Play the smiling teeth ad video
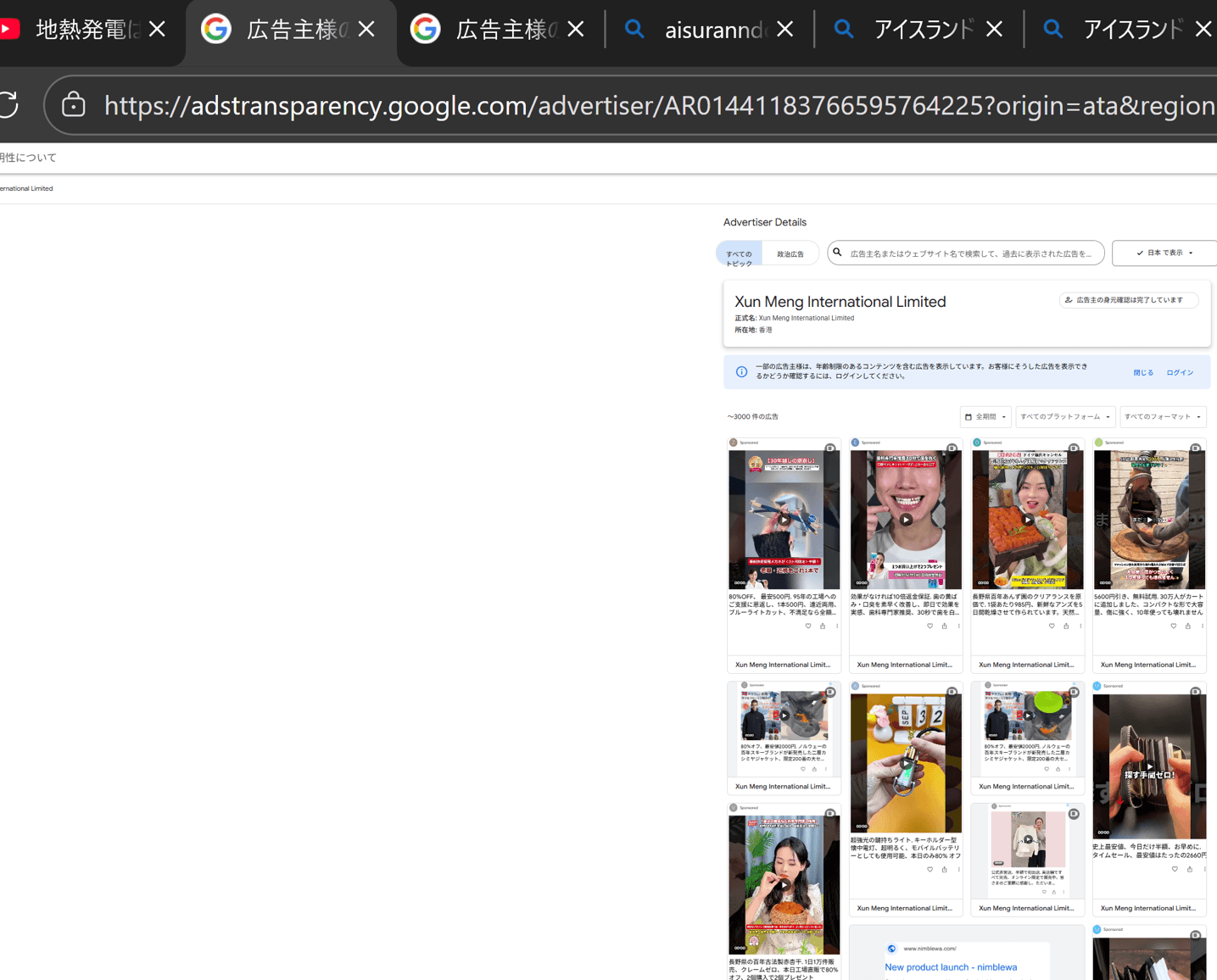Image resolution: width=1217 pixels, height=980 pixels. point(906,520)
